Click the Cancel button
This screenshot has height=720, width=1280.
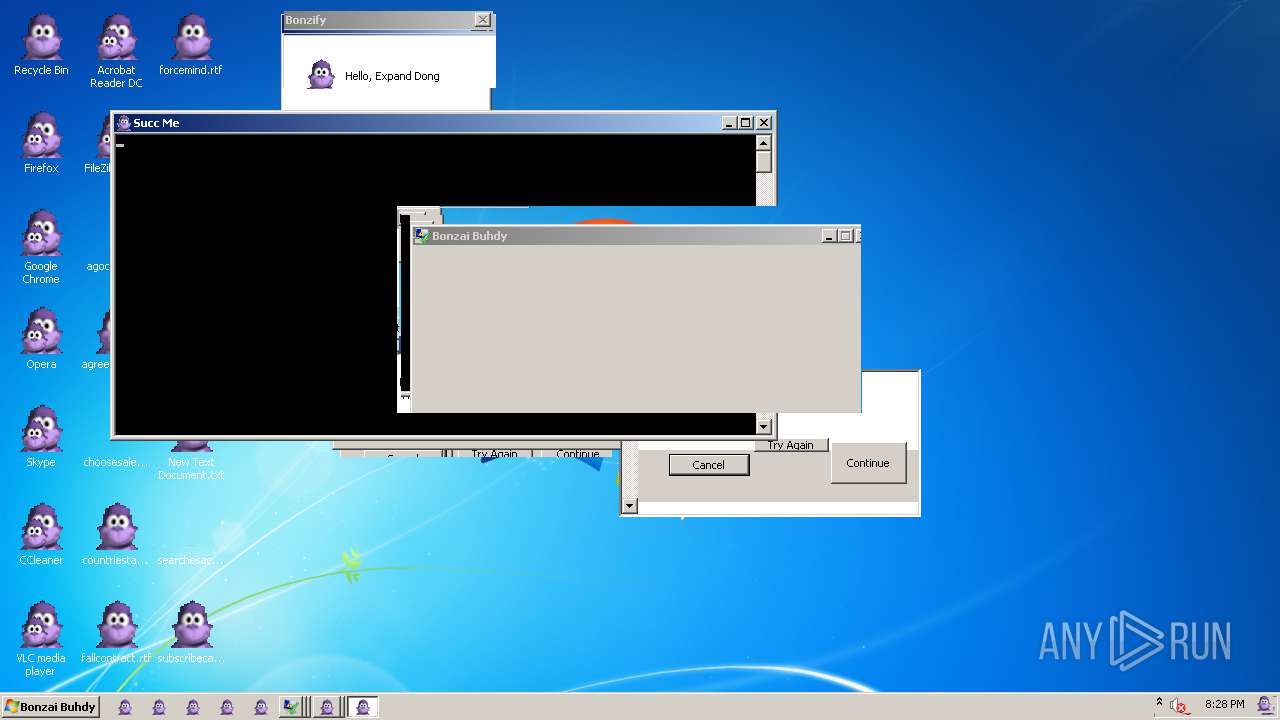[x=708, y=464]
